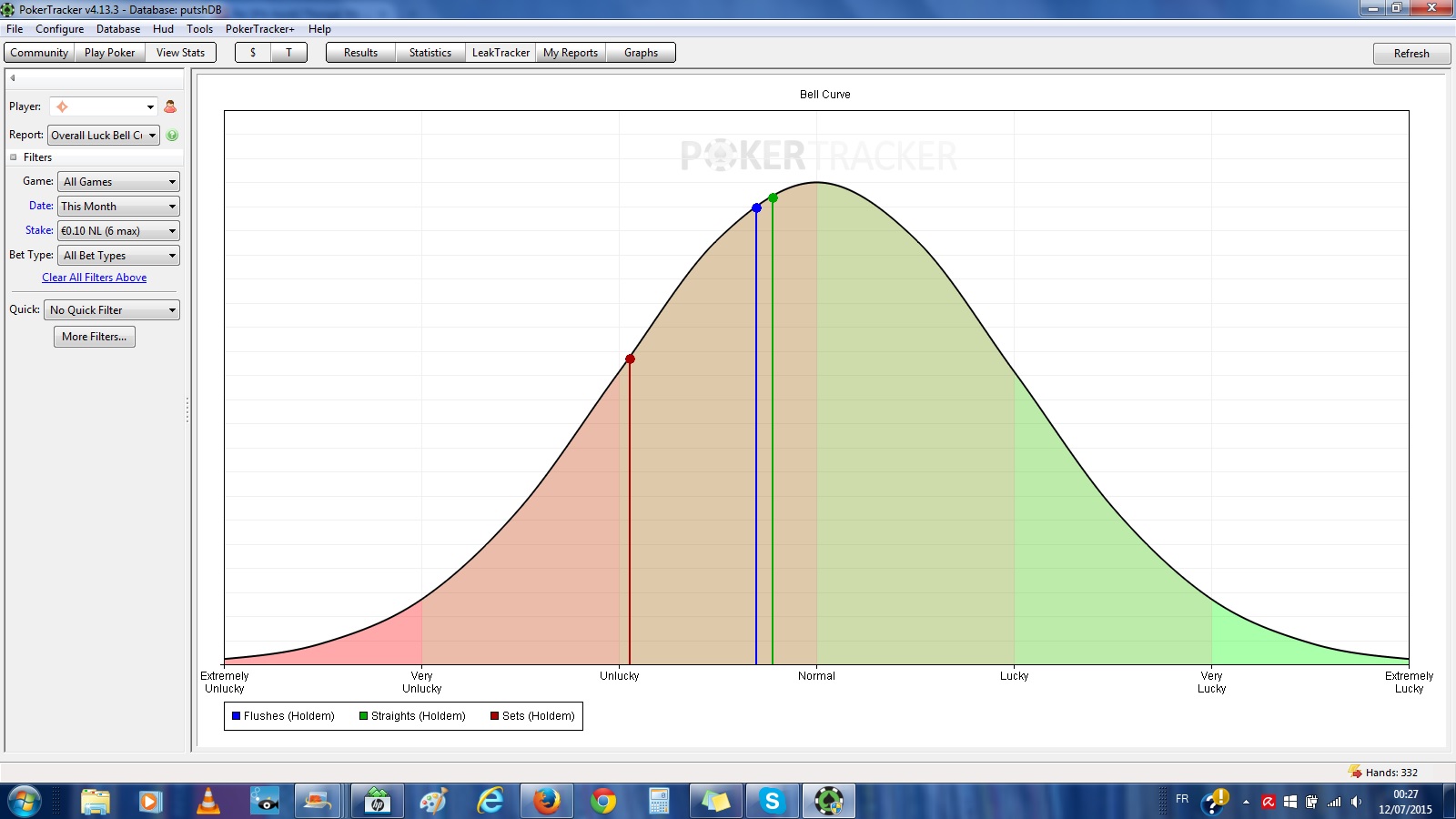Click the hands import icon in status bar
The image size is (1456, 819).
coord(1355,772)
